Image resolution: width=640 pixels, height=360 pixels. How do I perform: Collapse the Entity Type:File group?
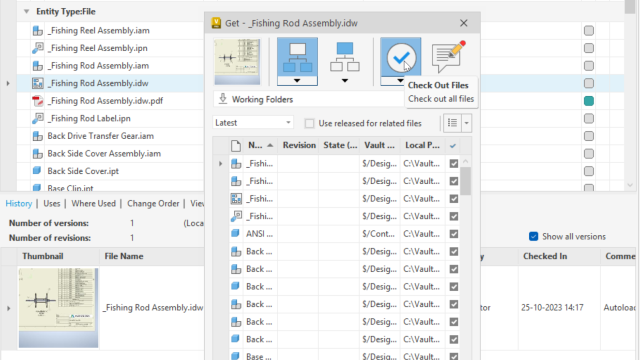click(27, 11)
